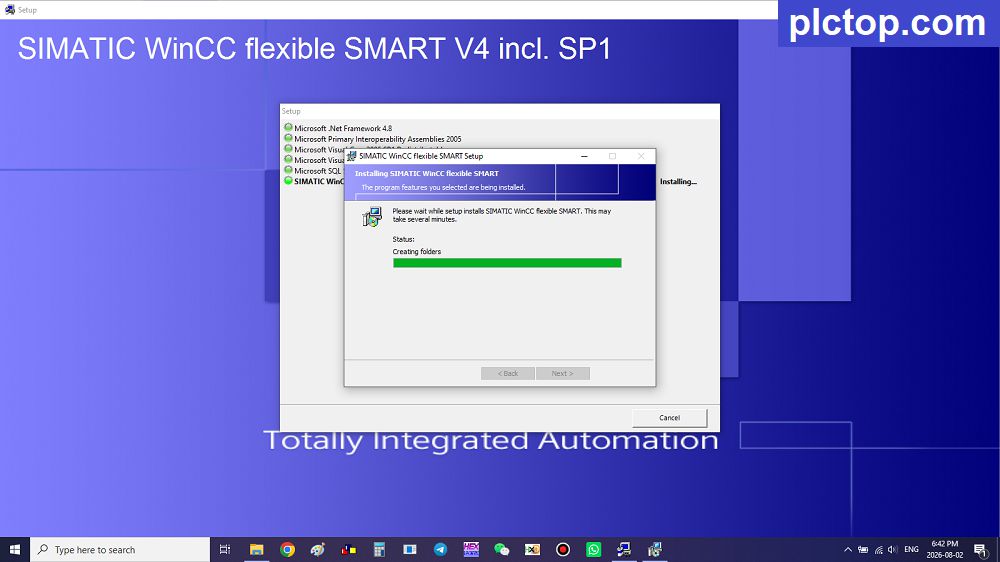Click the WinCC flexible SMART Setup title icon
1000x562 pixels.
(x=351, y=156)
